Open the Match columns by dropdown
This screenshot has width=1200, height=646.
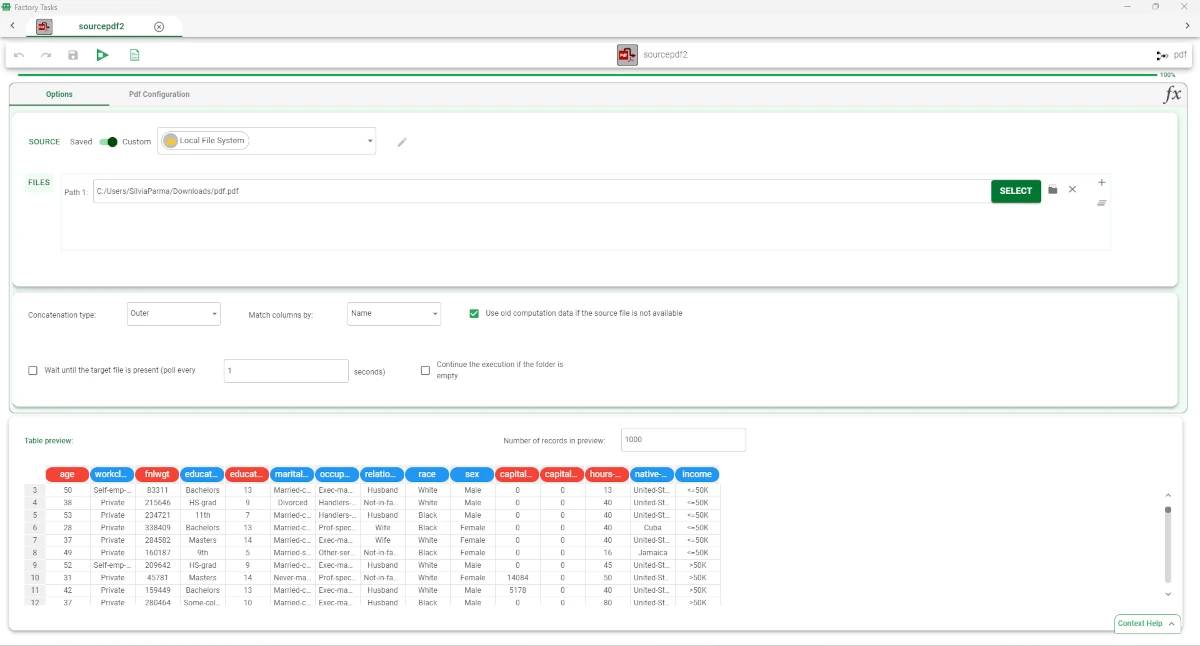[394, 314]
